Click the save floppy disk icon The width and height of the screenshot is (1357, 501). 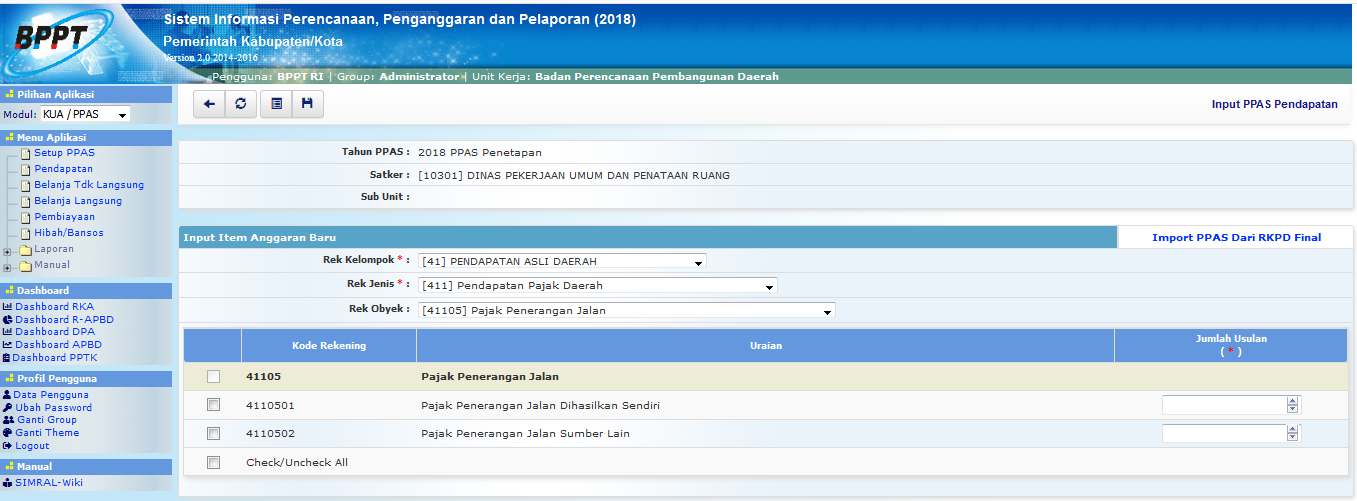307,103
